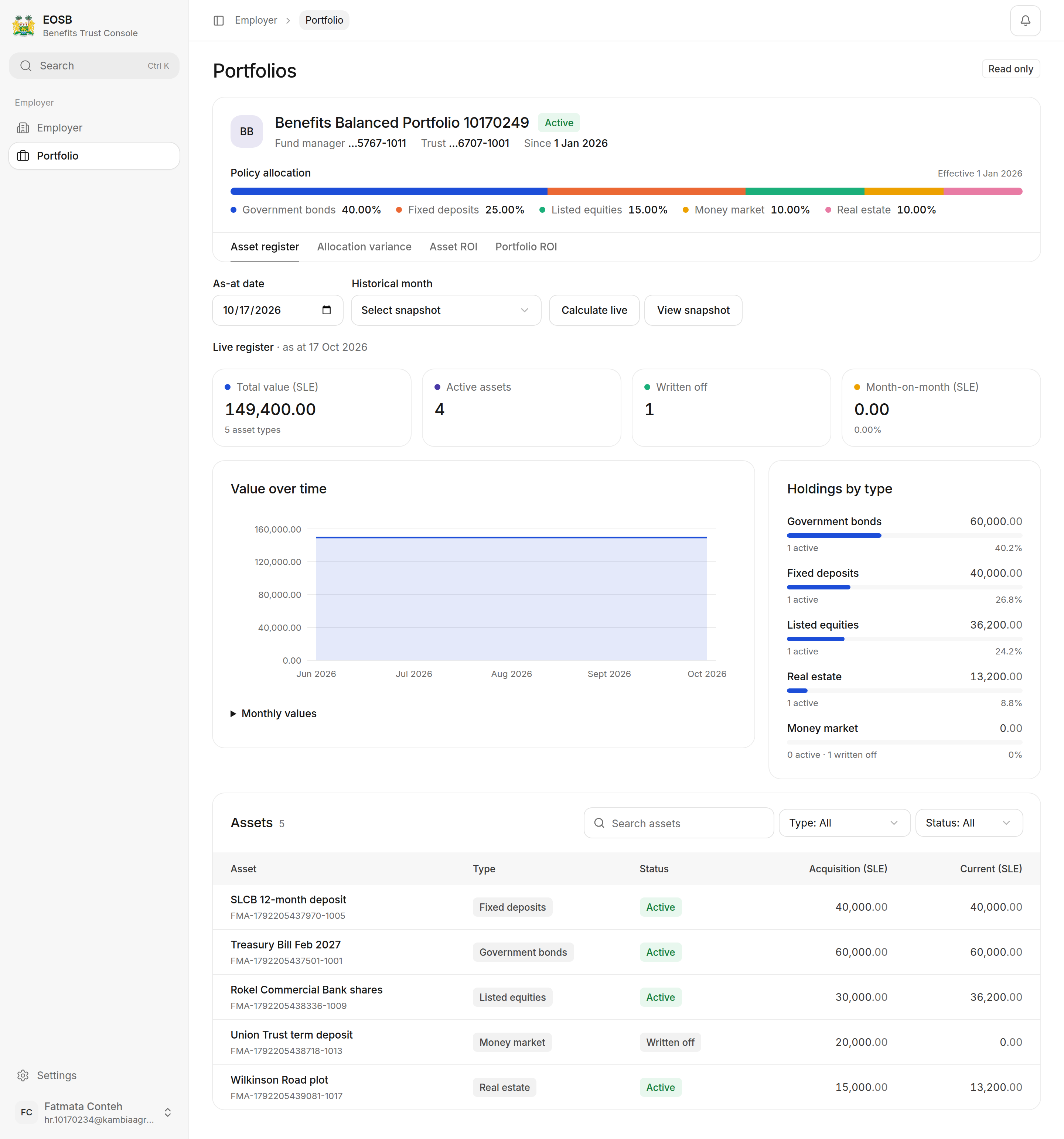Click the FC user avatar

(26, 1112)
